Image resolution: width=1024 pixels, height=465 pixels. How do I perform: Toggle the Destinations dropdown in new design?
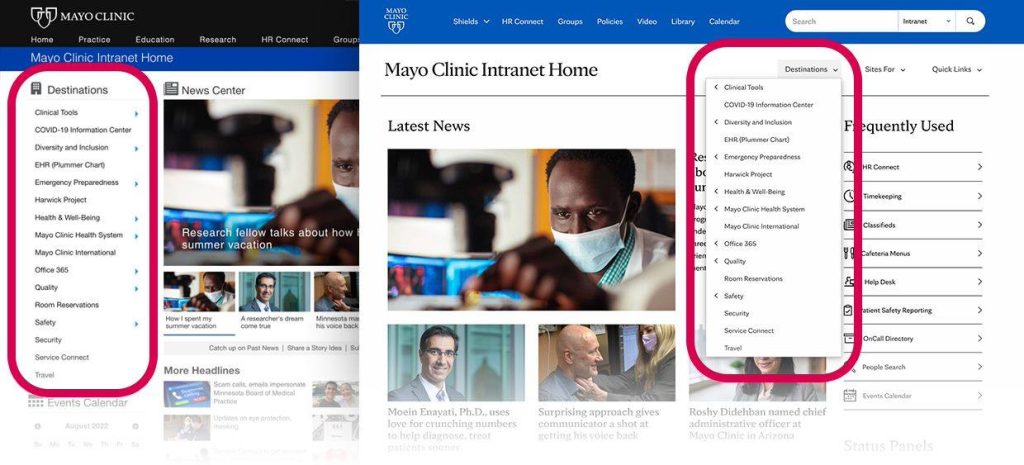[x=810, y=69]
